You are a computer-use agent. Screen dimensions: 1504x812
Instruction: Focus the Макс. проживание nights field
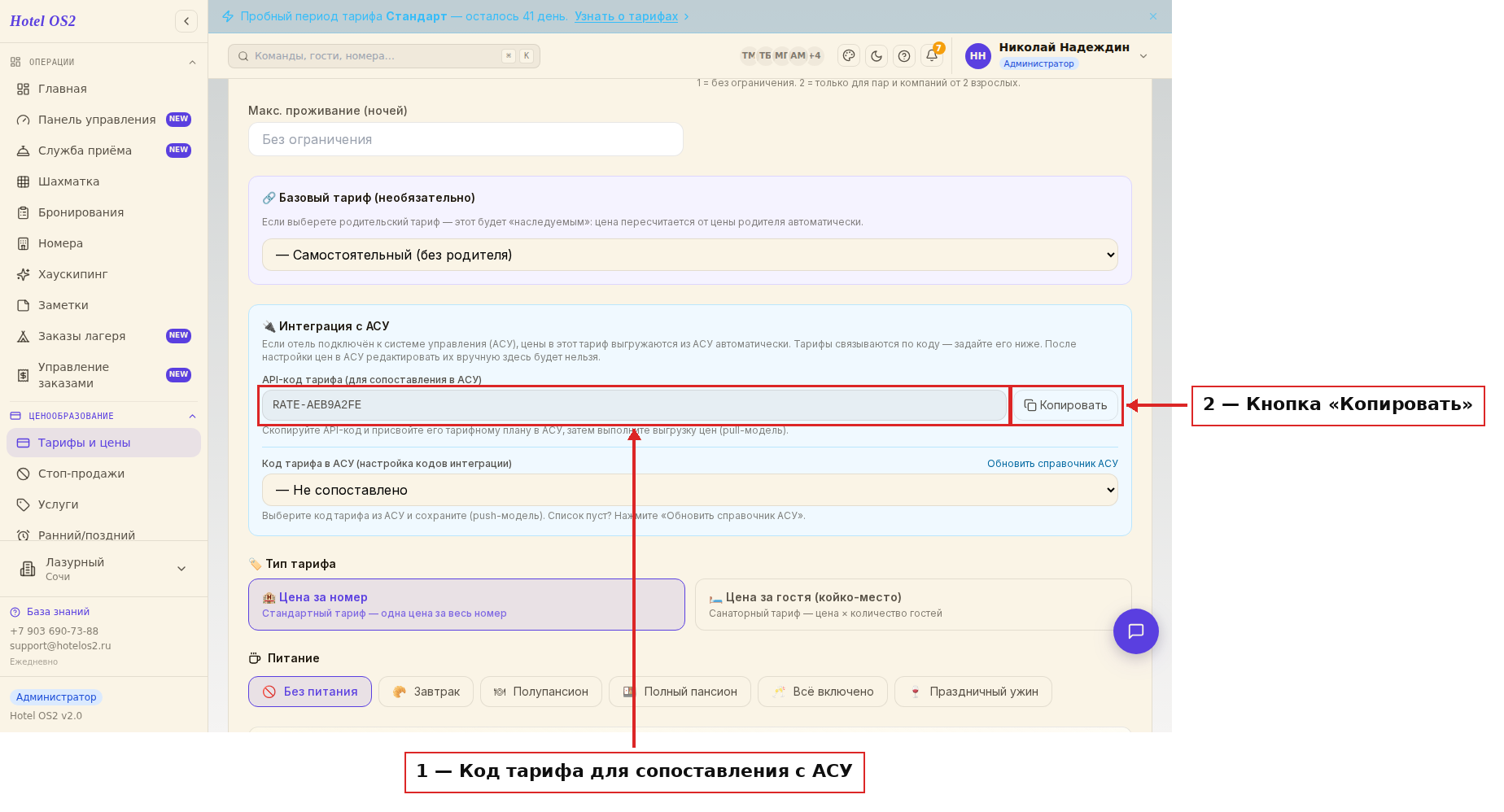(466, 139)
